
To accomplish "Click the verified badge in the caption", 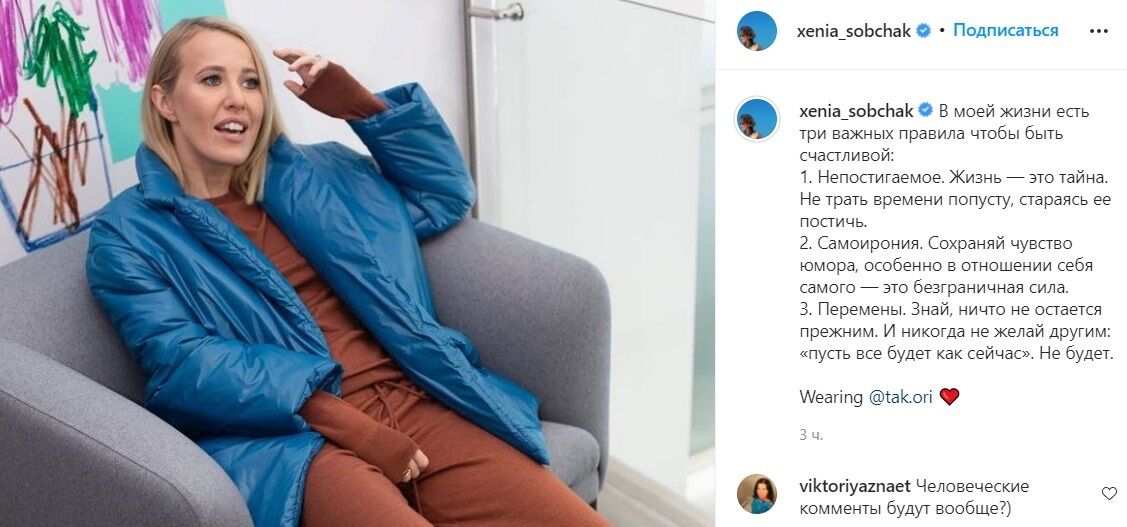I will coord(926,111).
